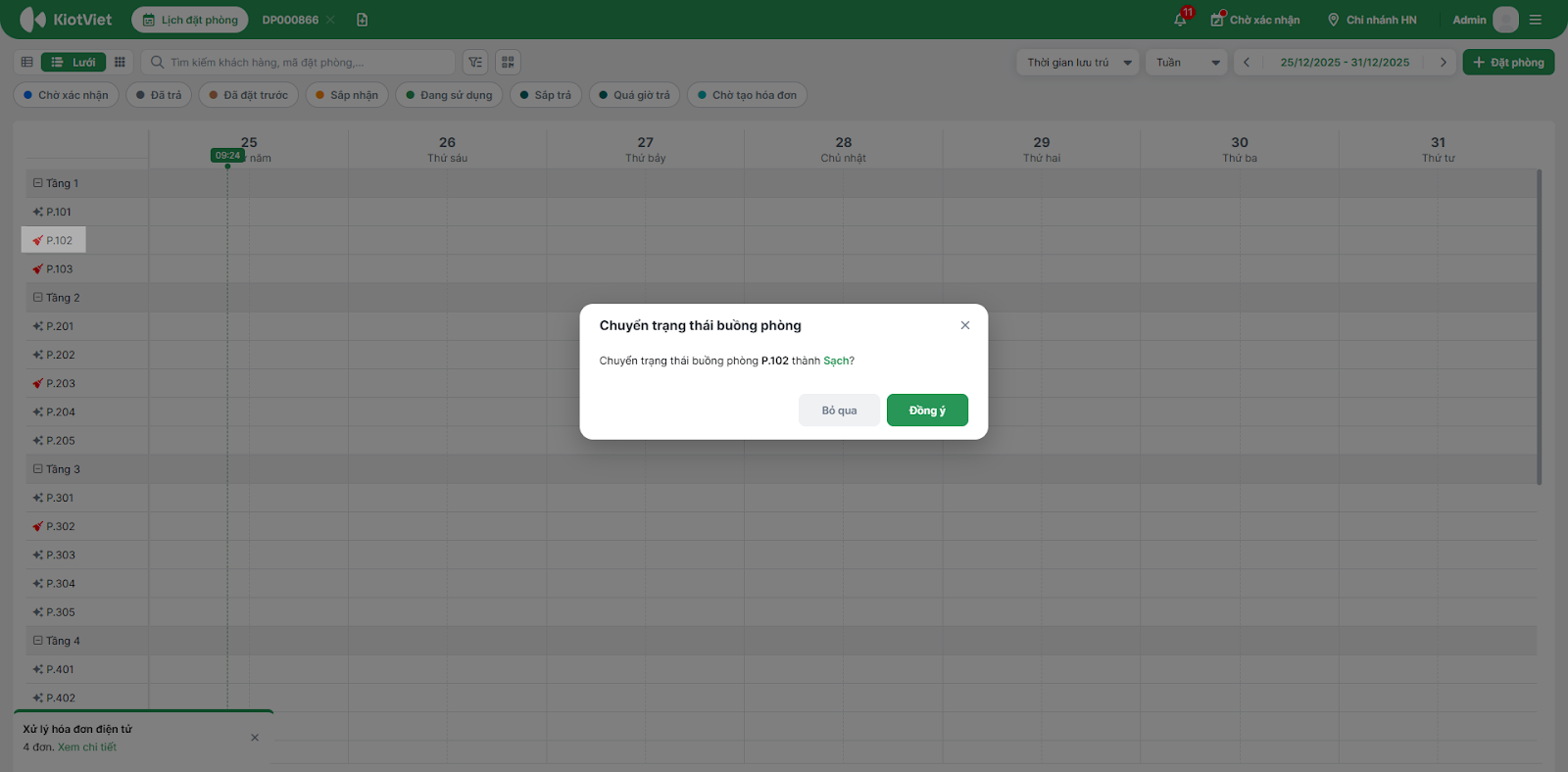Select room P.402 row label

[x=61, y=699]
